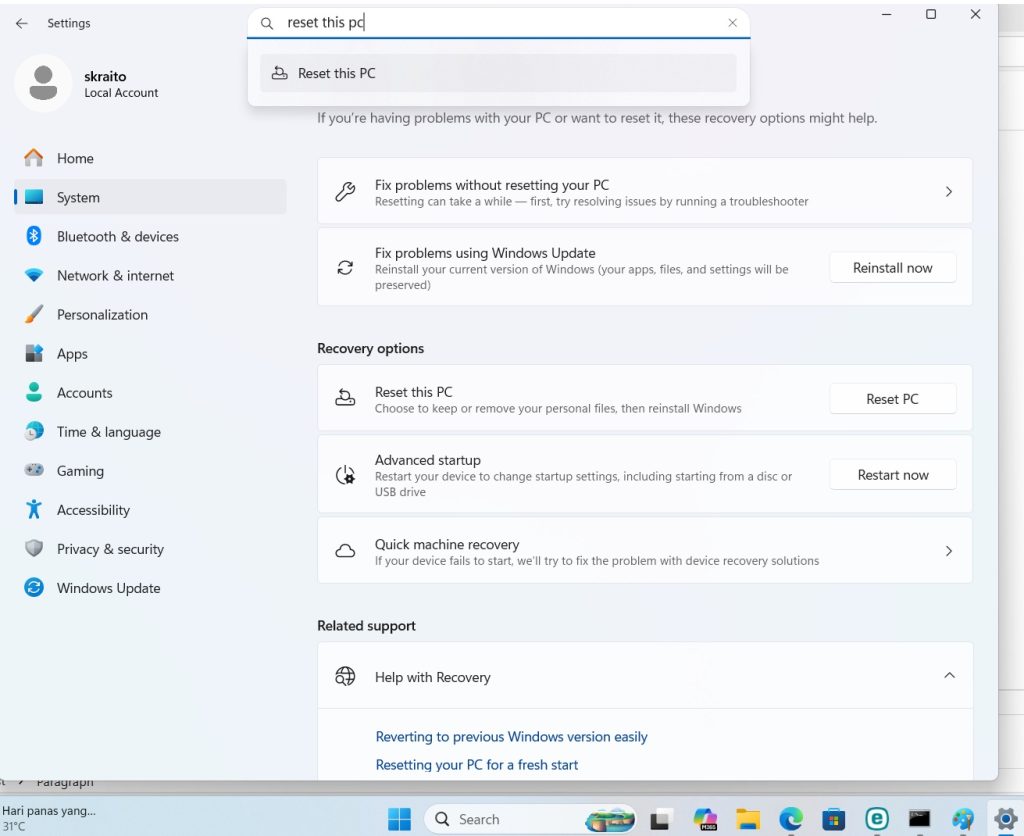Click the Accessibility figure icon
Image resolution: width=1024 pixels, height=836 pixels.
pyautogui.click(x=34, y=509)
